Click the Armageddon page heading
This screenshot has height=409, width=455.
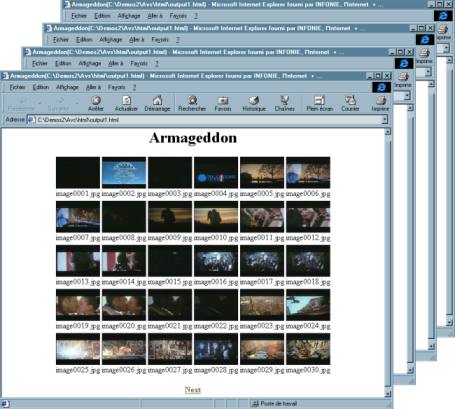click(193, 138)
